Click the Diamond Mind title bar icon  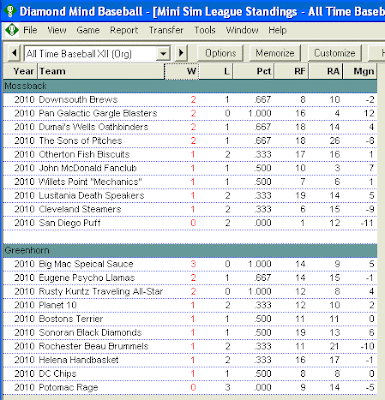point(10,11)
